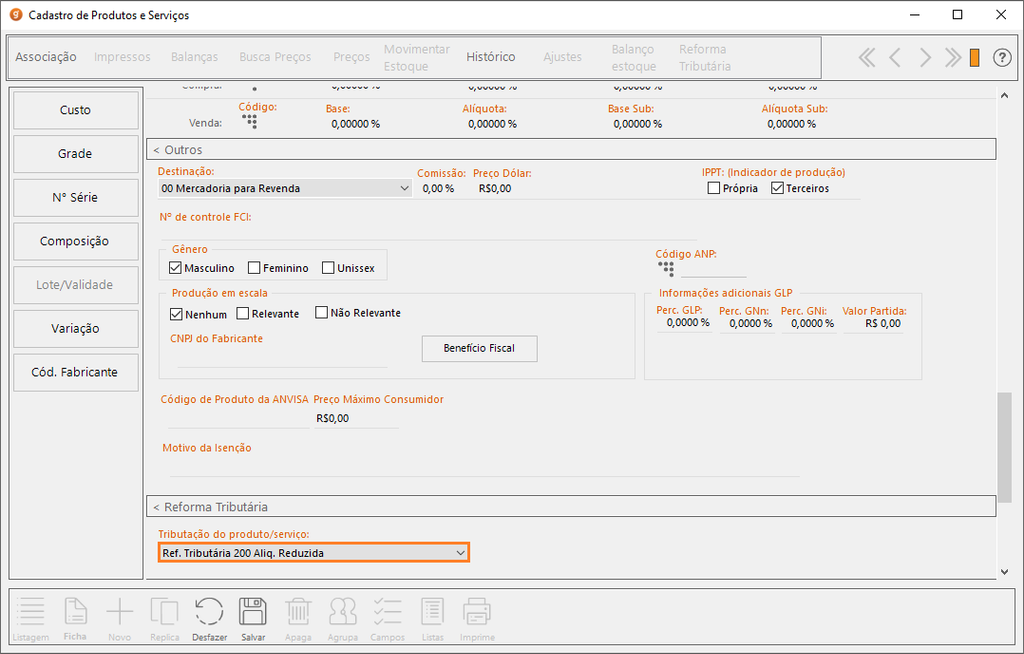Tick the Feminino checkbox
1024x654 pixels.
coord(254,268)
